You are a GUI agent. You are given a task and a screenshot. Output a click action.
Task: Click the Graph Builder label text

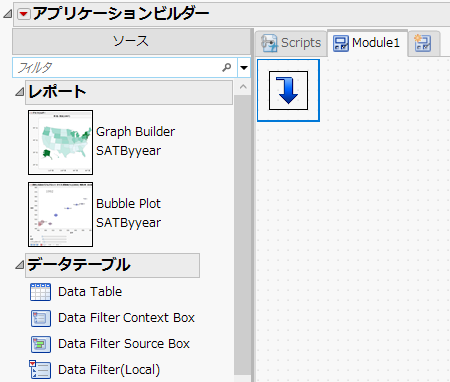tap(135, 132)
